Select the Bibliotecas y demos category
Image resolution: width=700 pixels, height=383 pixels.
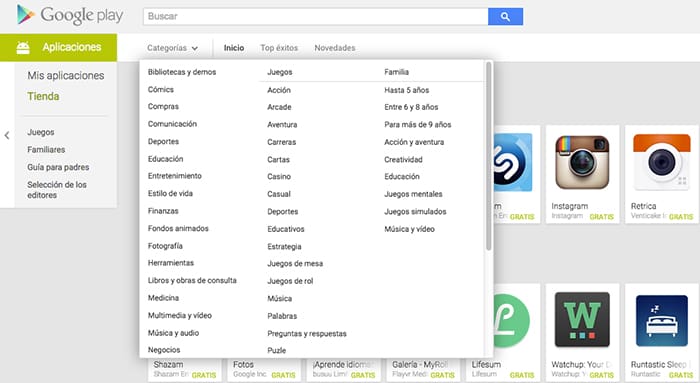coord(182,72)
